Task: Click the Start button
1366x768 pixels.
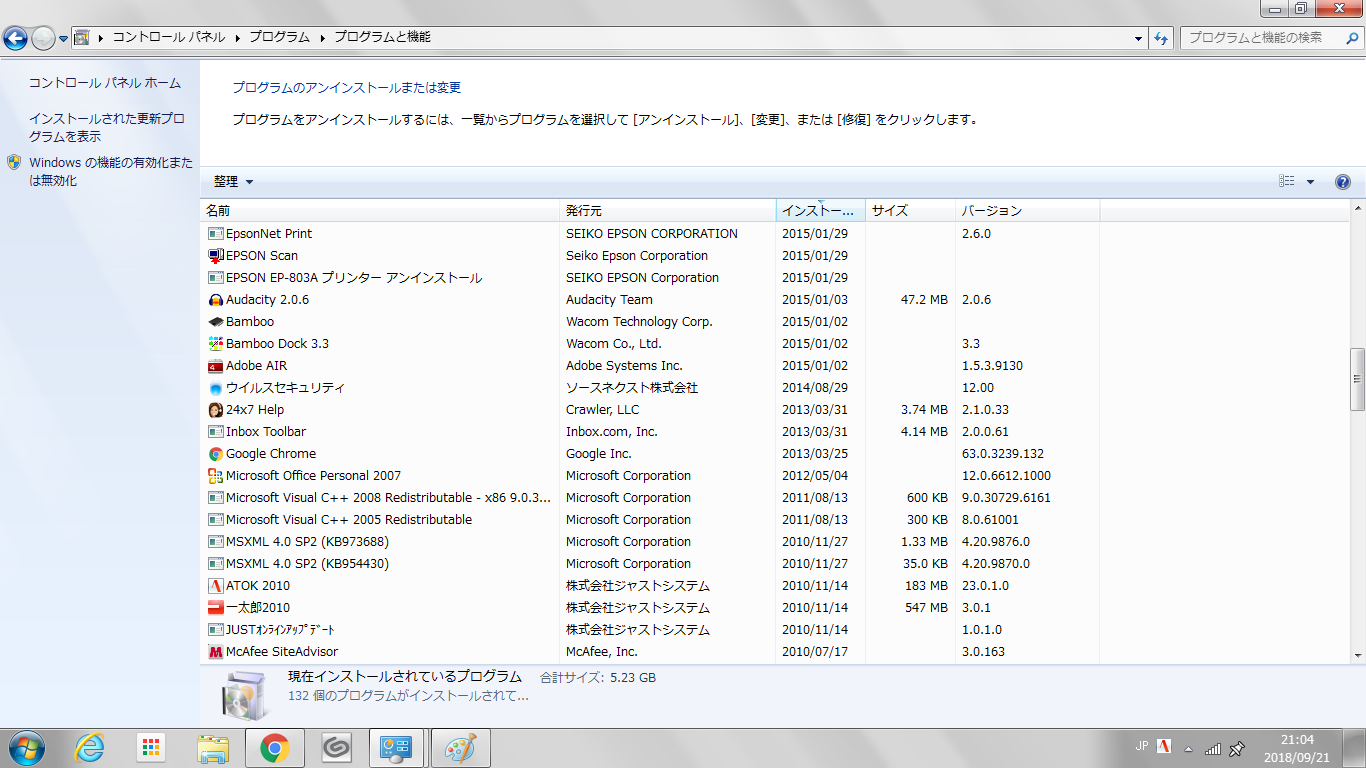Action: pyautogui.click(x=26, y=747)
